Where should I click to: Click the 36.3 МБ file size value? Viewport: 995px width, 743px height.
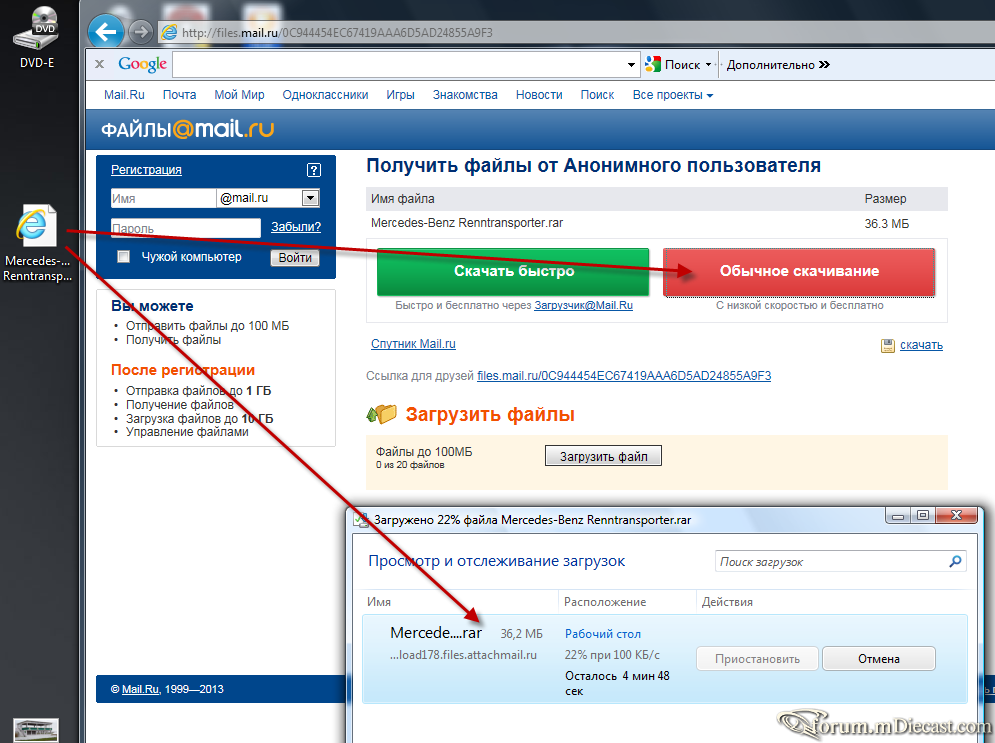(886, 224)
